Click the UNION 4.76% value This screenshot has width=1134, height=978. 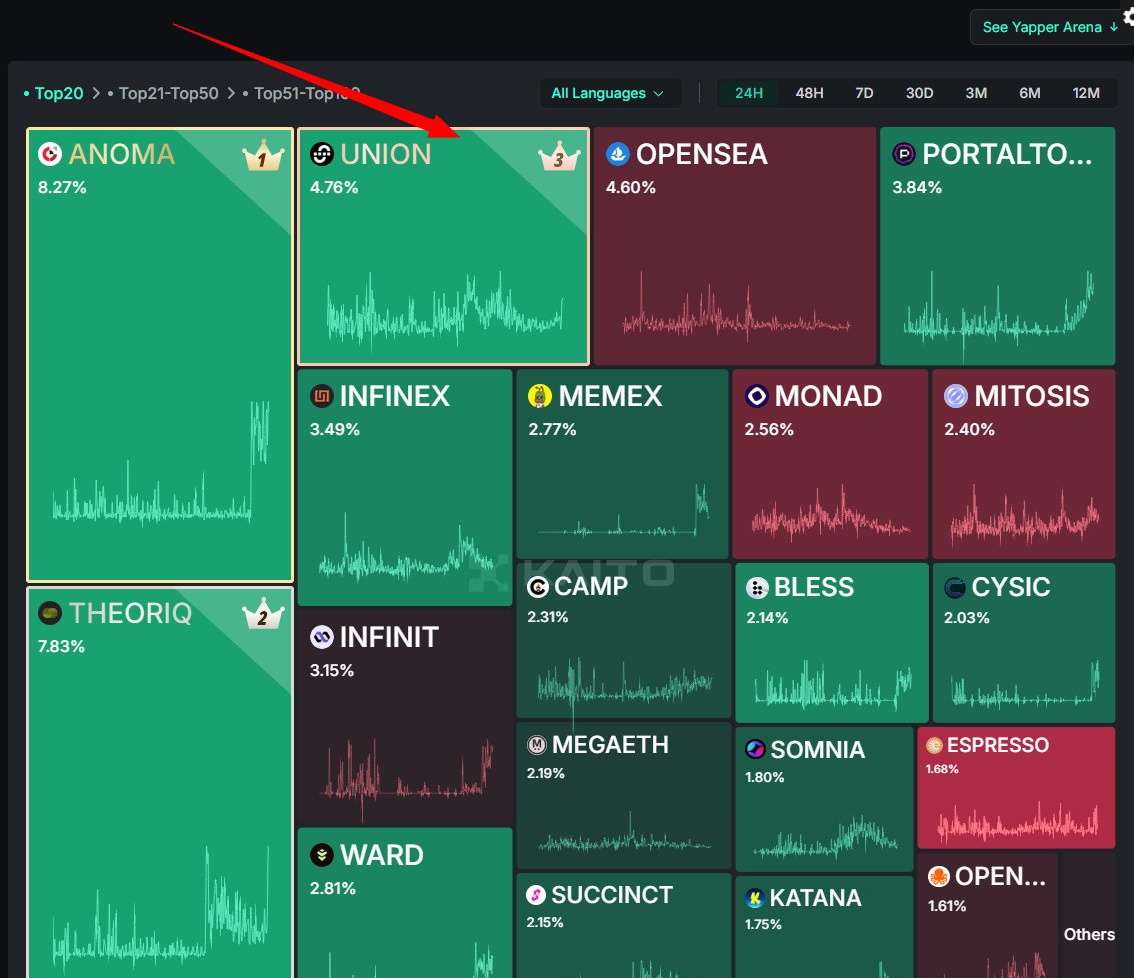click(x=334, y=187)
